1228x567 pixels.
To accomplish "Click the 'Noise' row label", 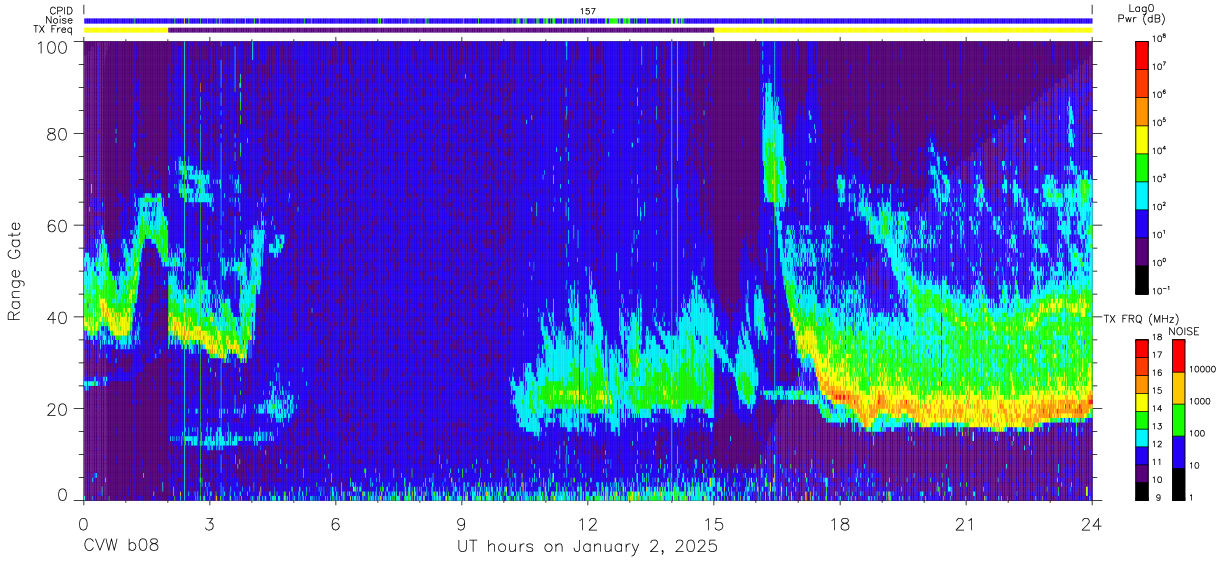I will coord(61,20).
